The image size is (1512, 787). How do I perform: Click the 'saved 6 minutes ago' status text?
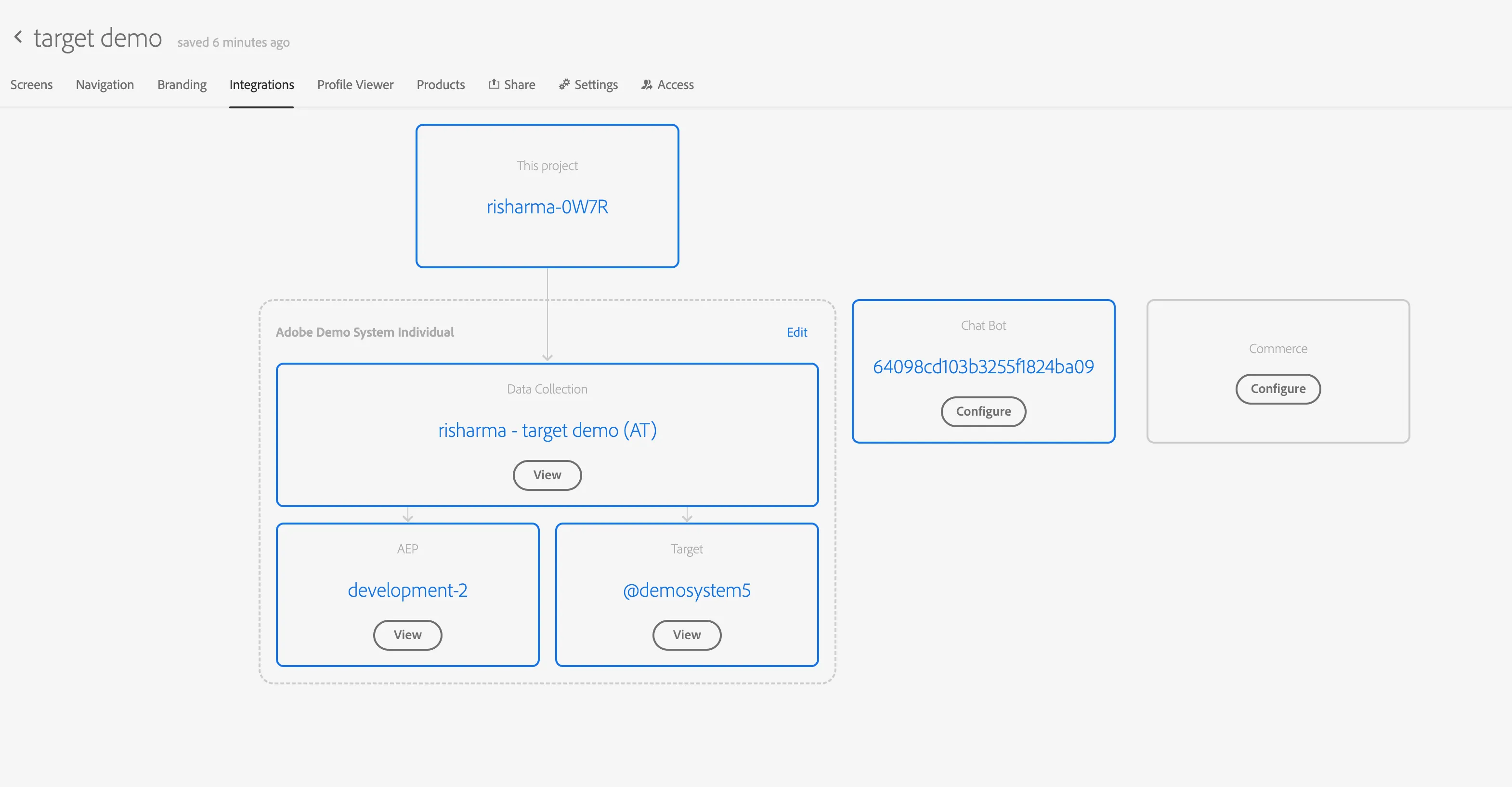coord(234,42)
